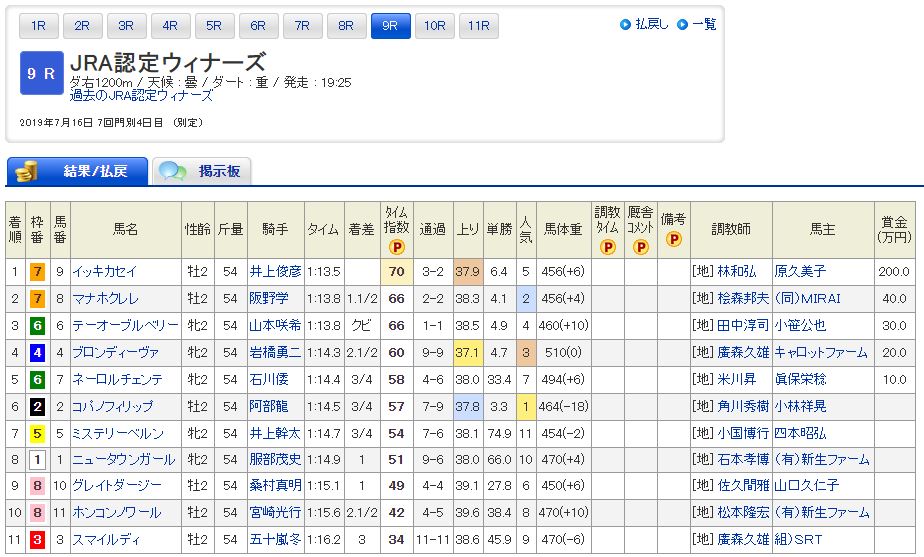
Task: Open horse ニュータウンガール page
Action: pos(124,460)
